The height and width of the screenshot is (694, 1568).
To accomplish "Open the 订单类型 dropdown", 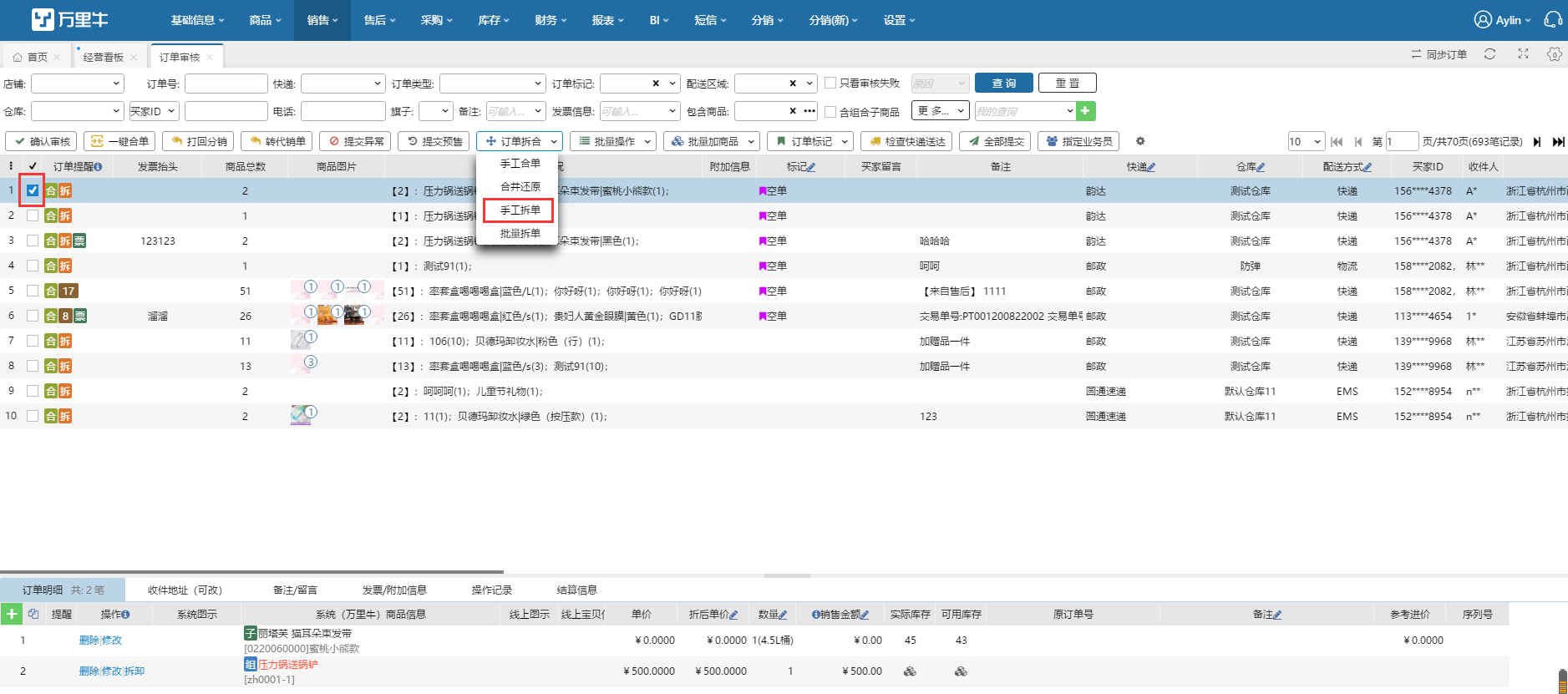I will tap(493, 84).
